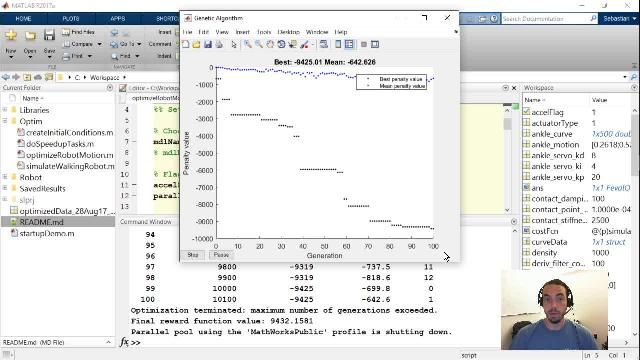Open the File menu in Genetic Algorithm window

tap(187, 32)
